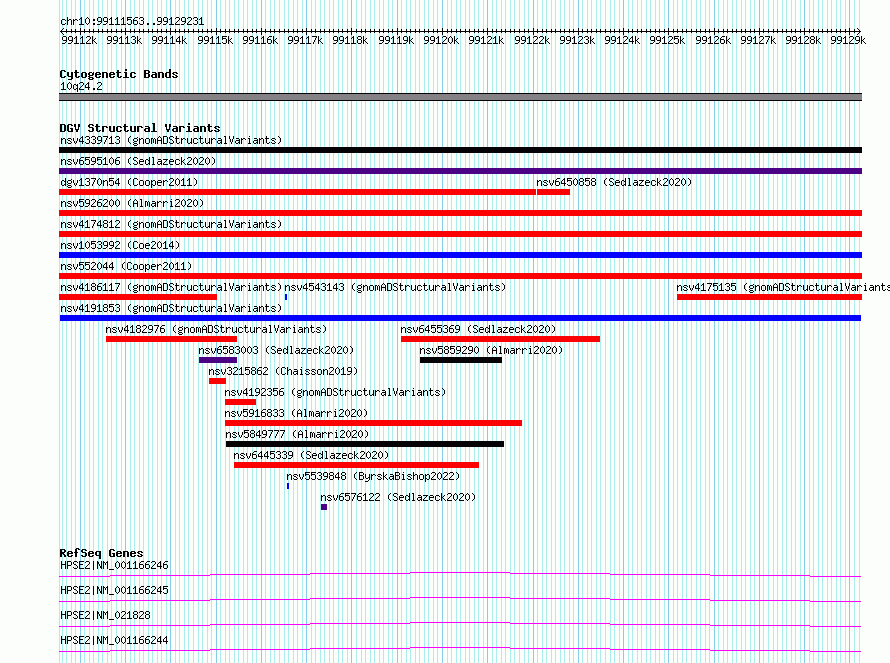Click the Cytogenetic Bands track title
The image size is (890, 663).
click(x=119, y=74)
